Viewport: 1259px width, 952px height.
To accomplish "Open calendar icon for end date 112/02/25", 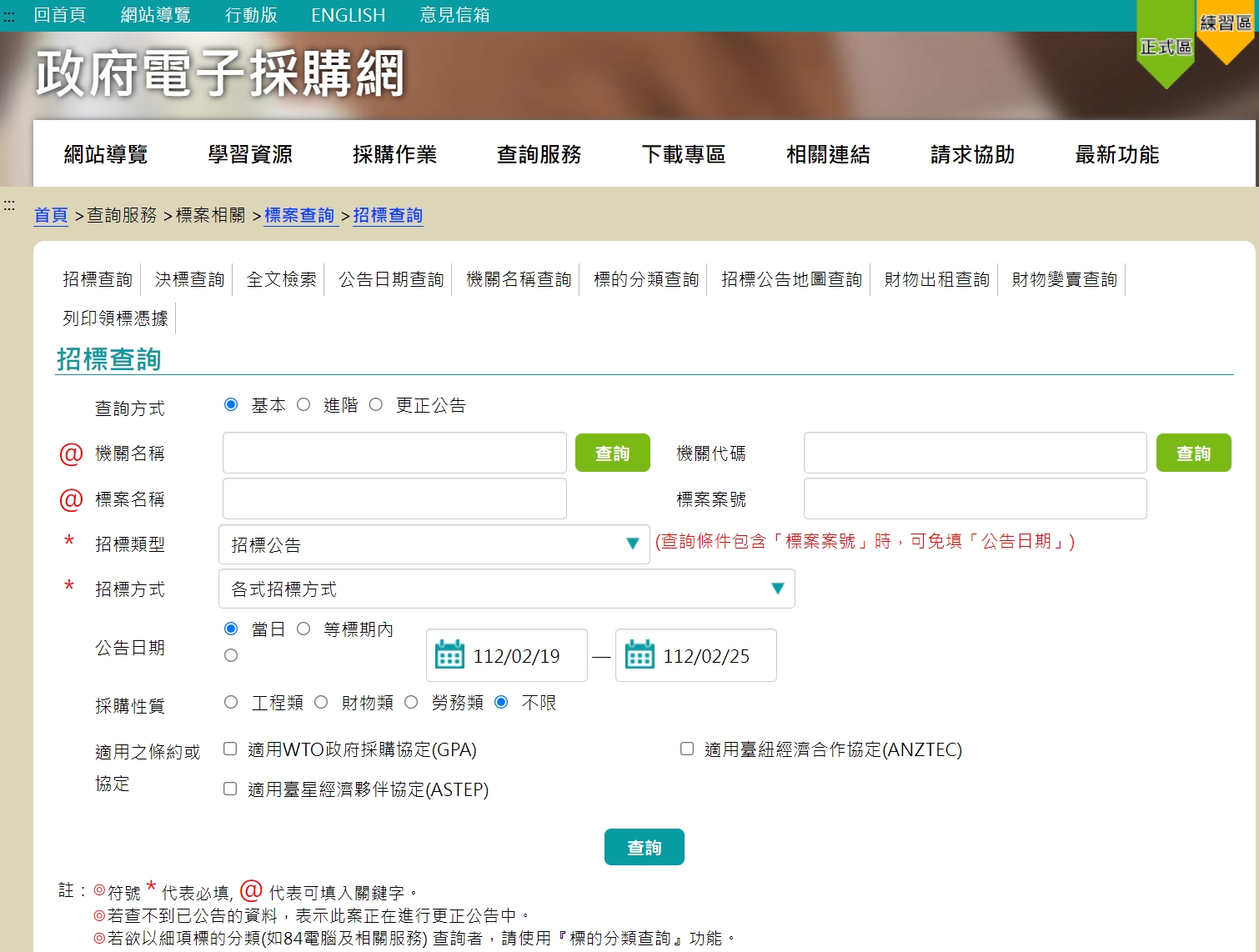I will [x=640, y=655].
